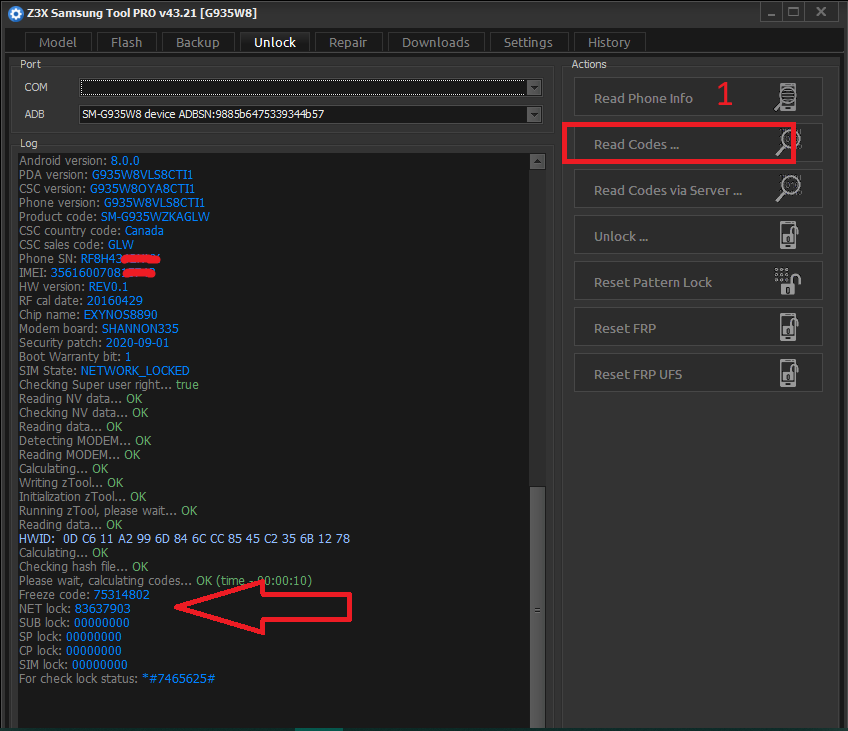Open the Backup tab

(198, 42)
